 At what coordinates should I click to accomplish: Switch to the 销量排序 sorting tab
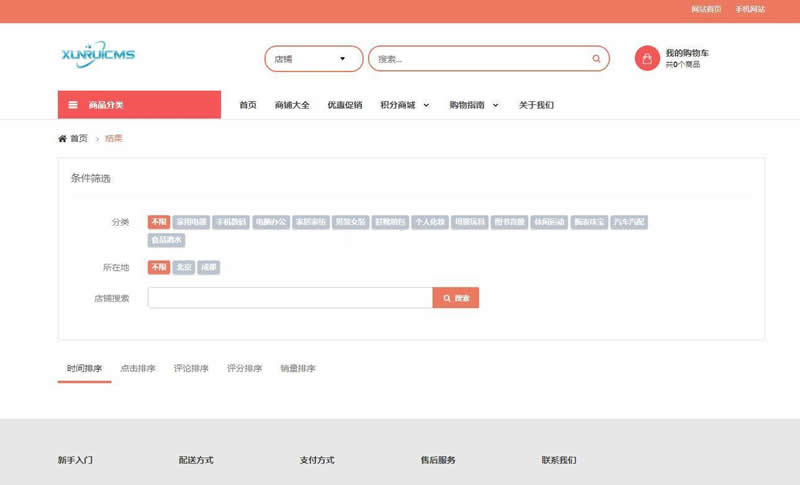coord(298,368)
